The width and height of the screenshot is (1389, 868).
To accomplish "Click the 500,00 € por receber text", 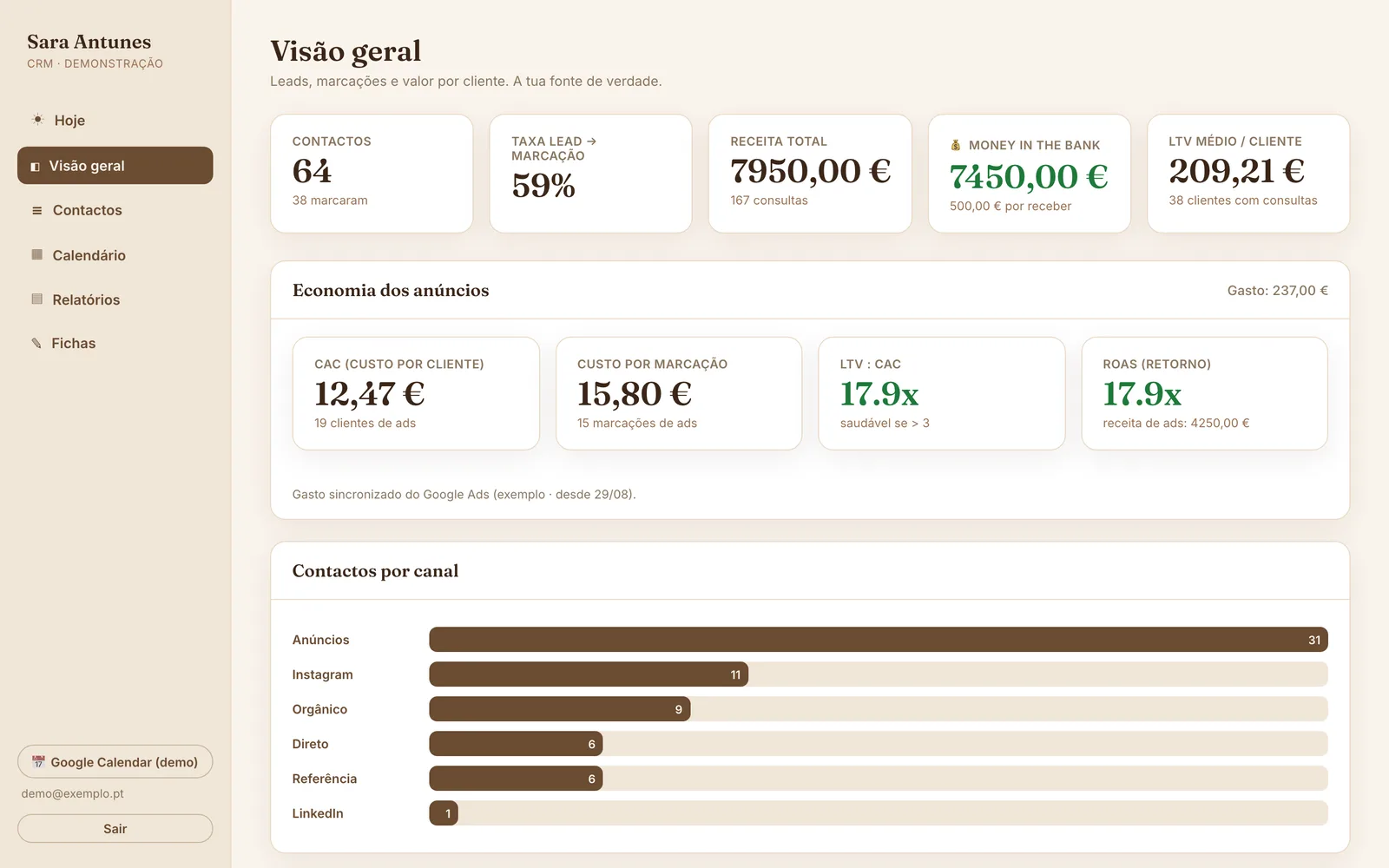I will [x=1010, y=206].
